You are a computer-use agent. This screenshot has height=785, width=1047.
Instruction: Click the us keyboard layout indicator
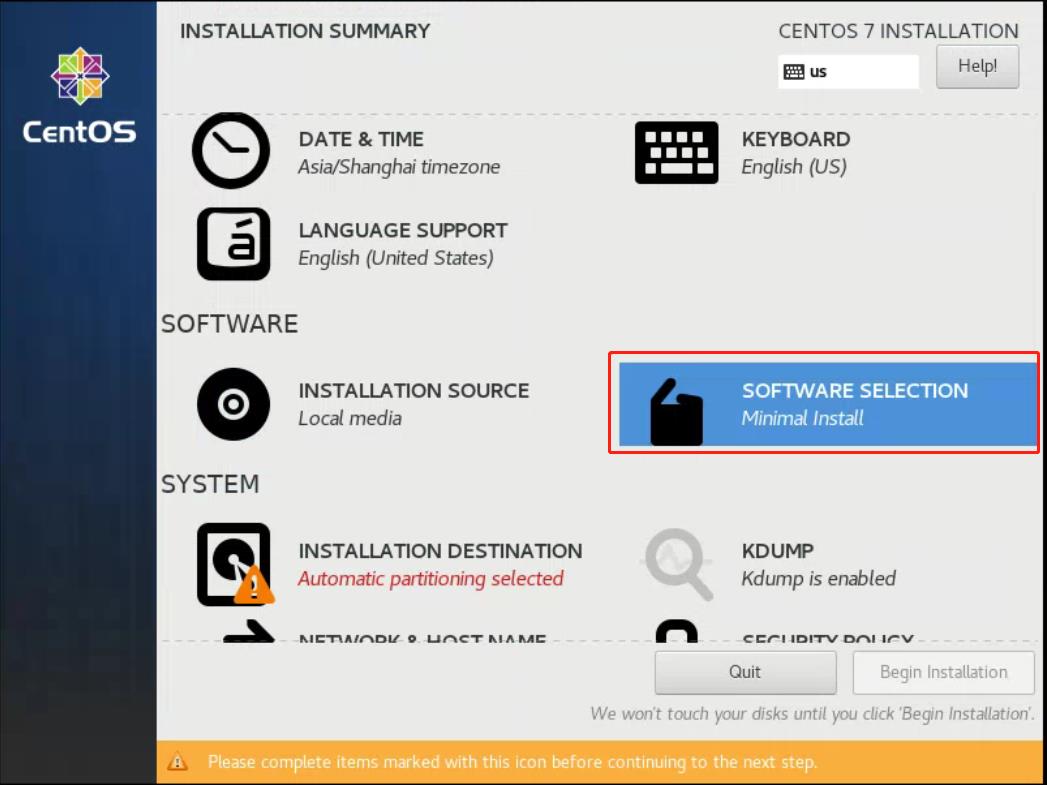click(x=848, y=71)
